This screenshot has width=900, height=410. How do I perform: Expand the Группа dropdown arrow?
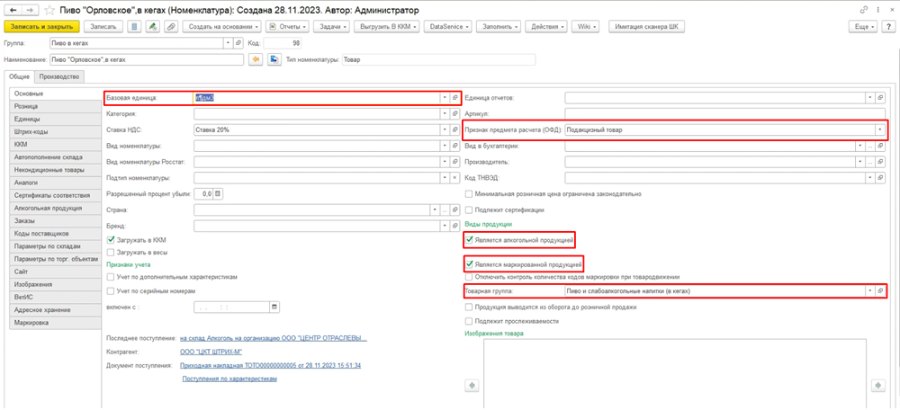(229, 43)
